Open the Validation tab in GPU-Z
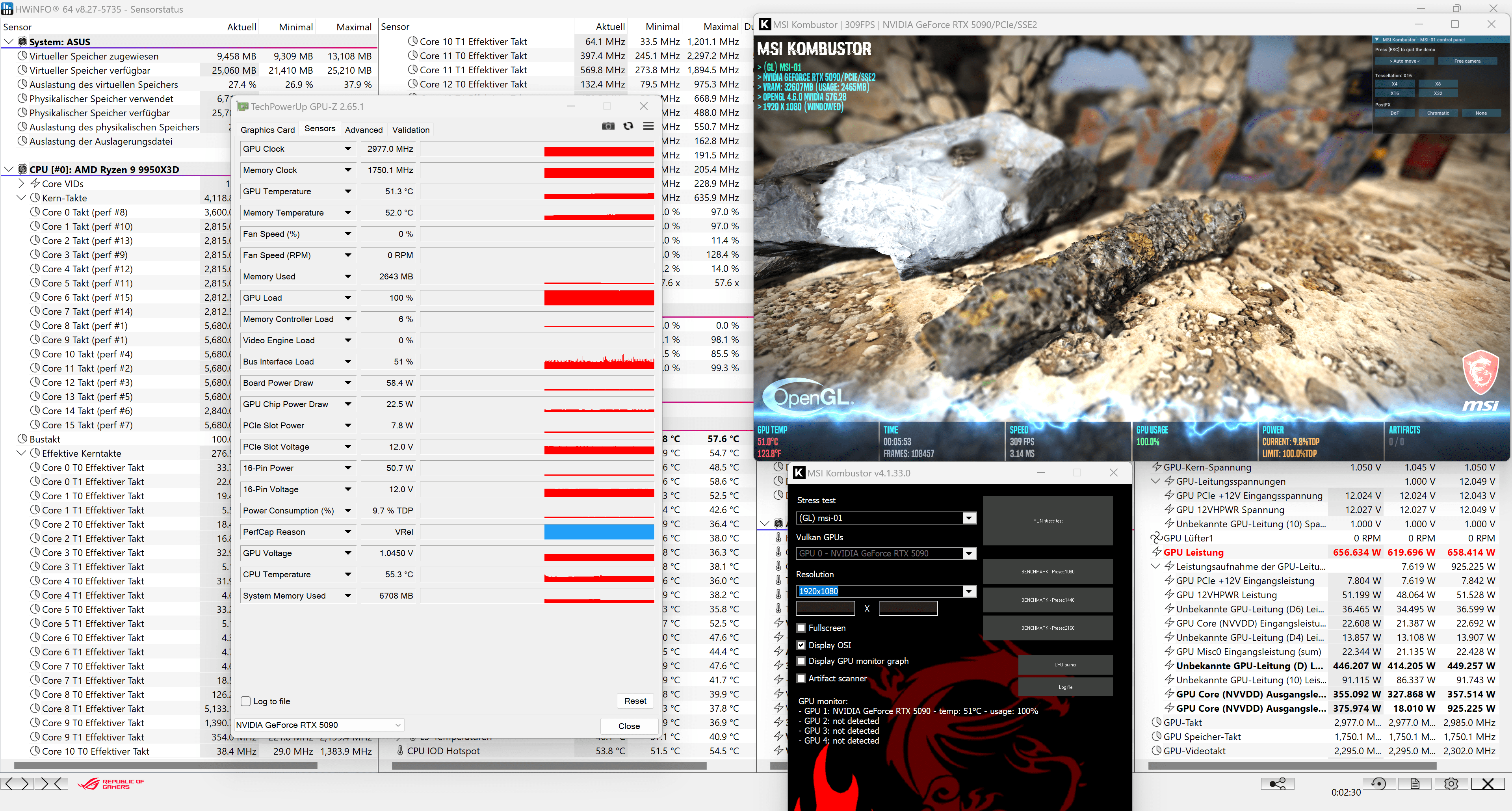This screenshot has height=811, width=1512. [x=410, y=130]
